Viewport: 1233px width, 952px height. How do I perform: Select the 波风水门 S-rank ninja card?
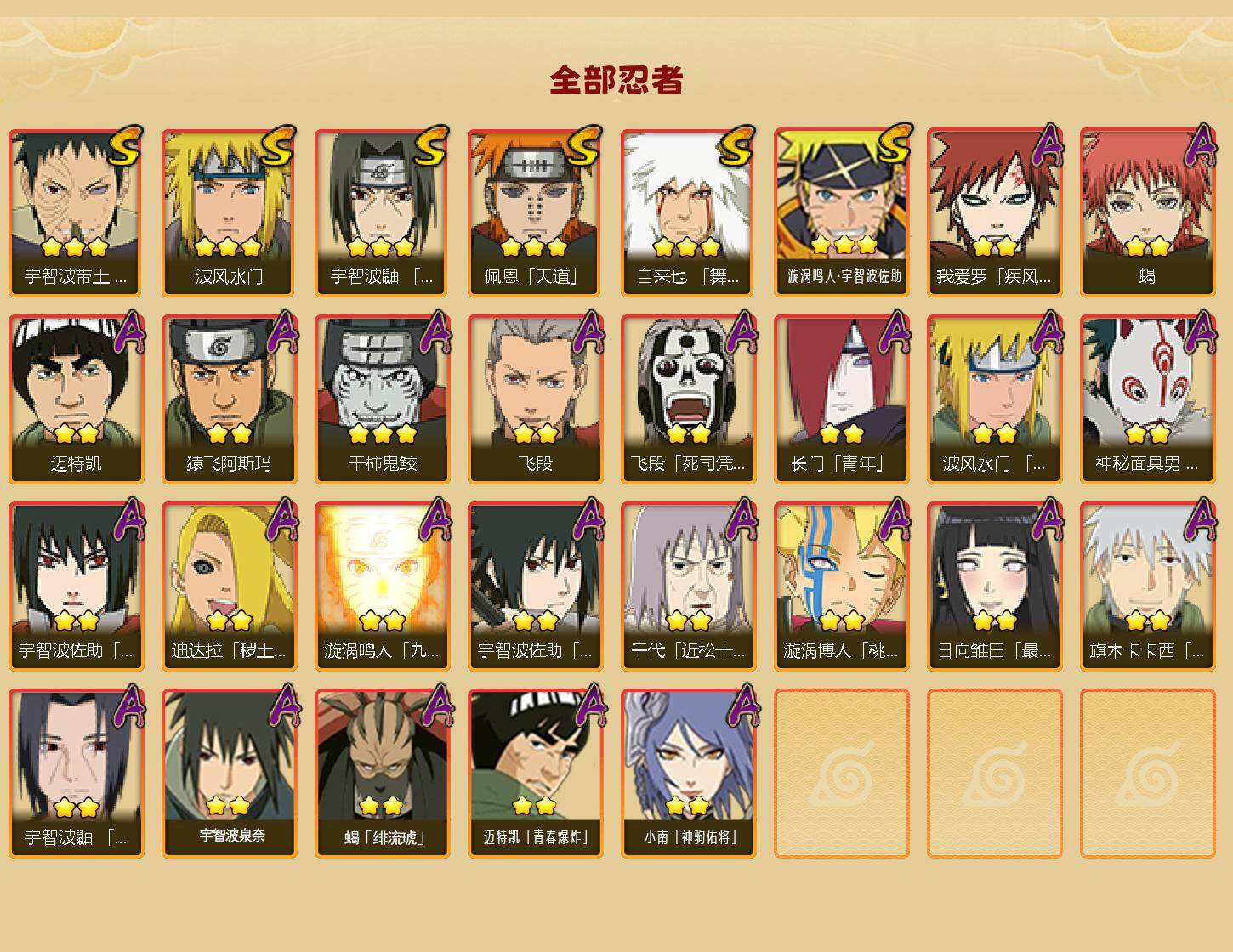point(229,212)
